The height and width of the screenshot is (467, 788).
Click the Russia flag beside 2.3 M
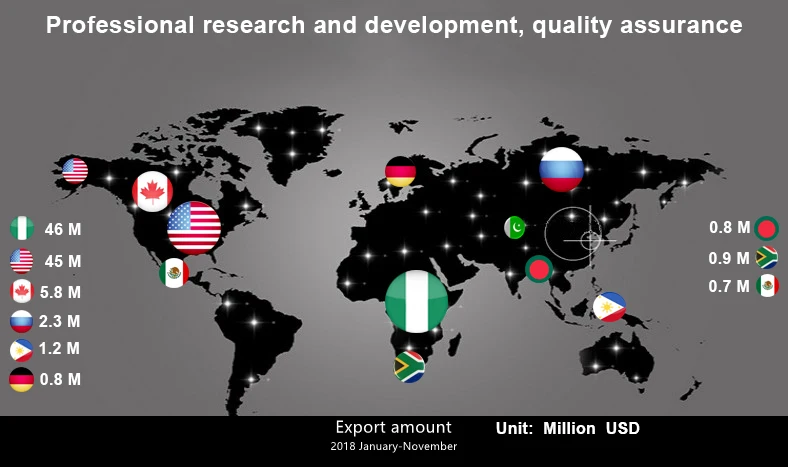[22, 321]
